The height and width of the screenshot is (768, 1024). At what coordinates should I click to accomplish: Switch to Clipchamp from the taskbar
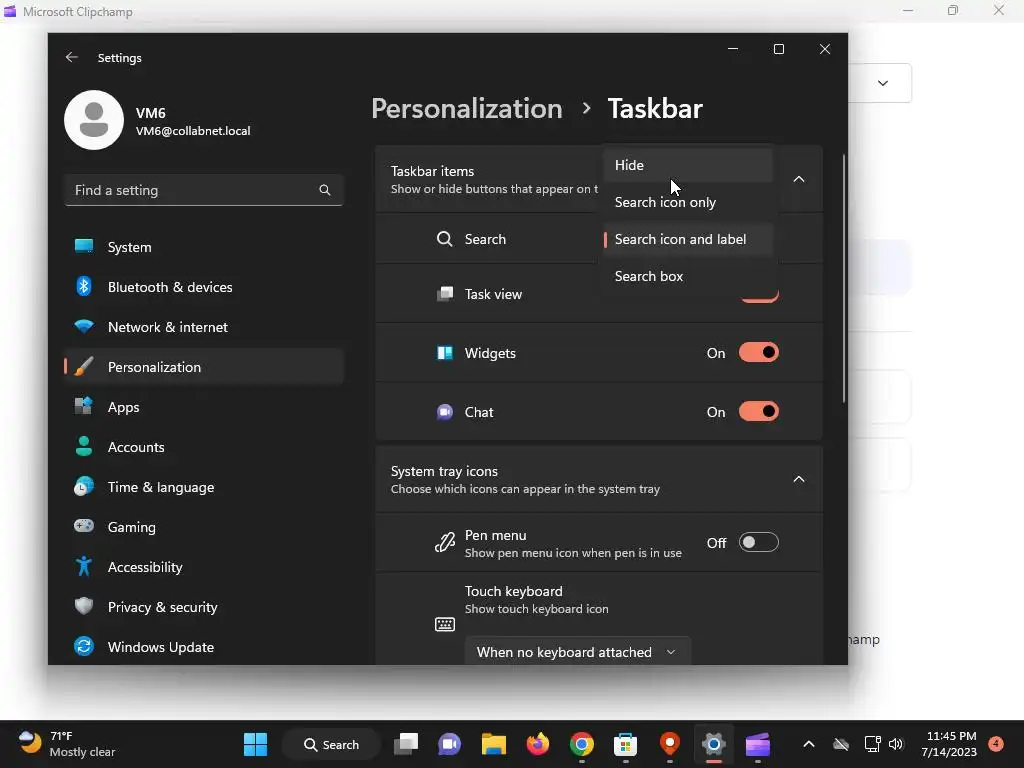coord(758,744)
